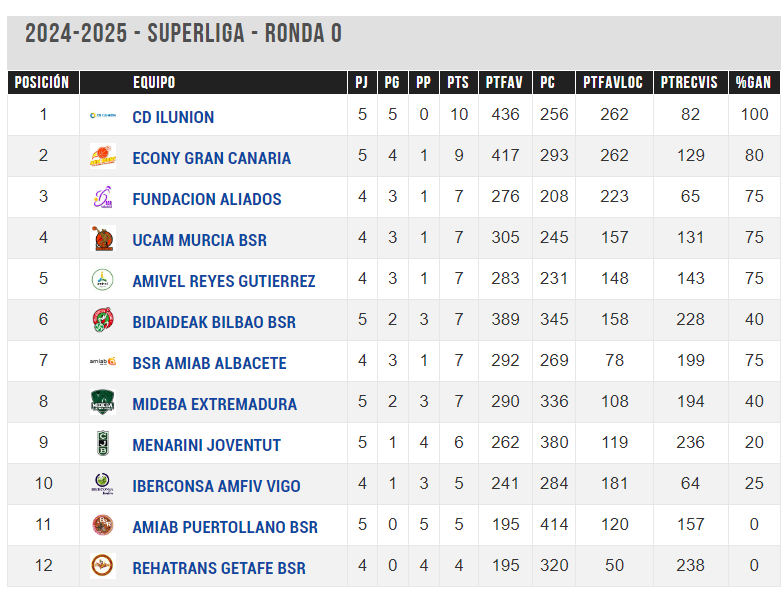Click the Iberconsa Amfiv Vigo logo
Viewport: 781px width, 595px height.
pos(103,483)
